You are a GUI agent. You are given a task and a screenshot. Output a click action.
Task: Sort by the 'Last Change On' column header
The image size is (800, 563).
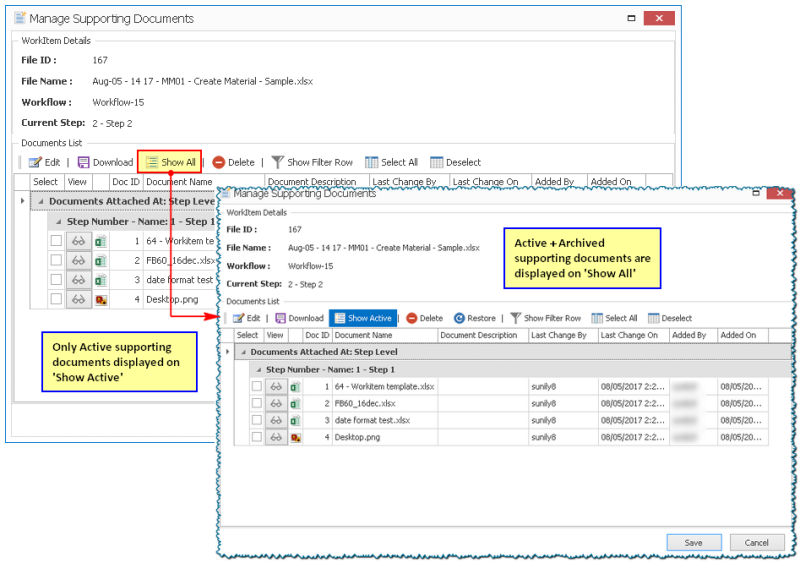pos(630,335)
